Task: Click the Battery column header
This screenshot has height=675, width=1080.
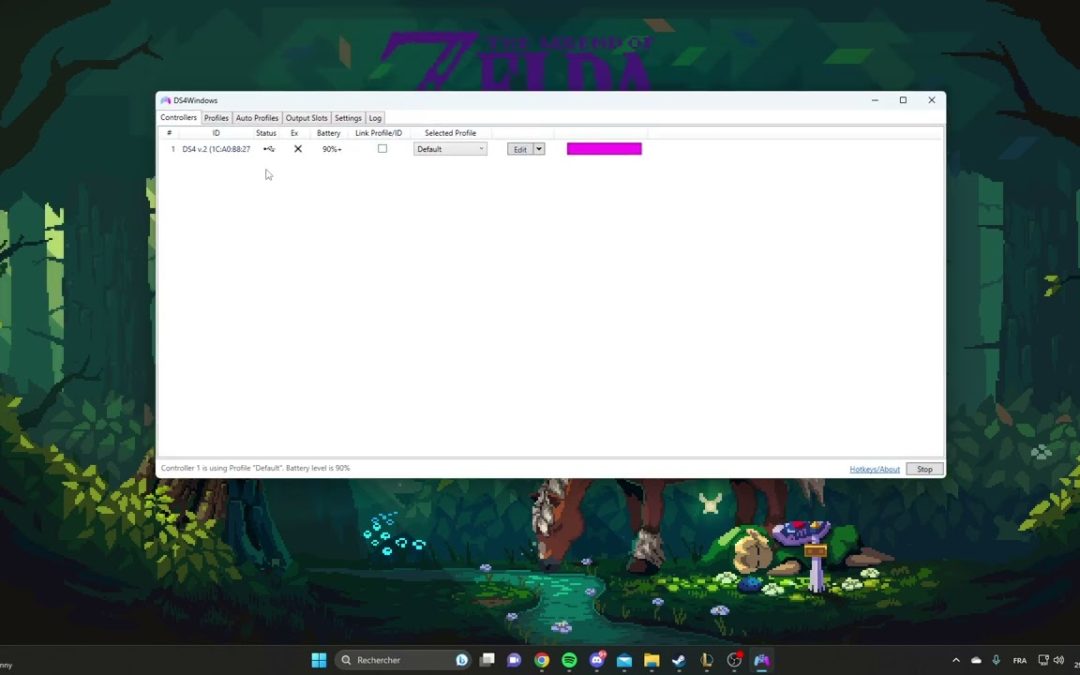Action: [329, 133]
